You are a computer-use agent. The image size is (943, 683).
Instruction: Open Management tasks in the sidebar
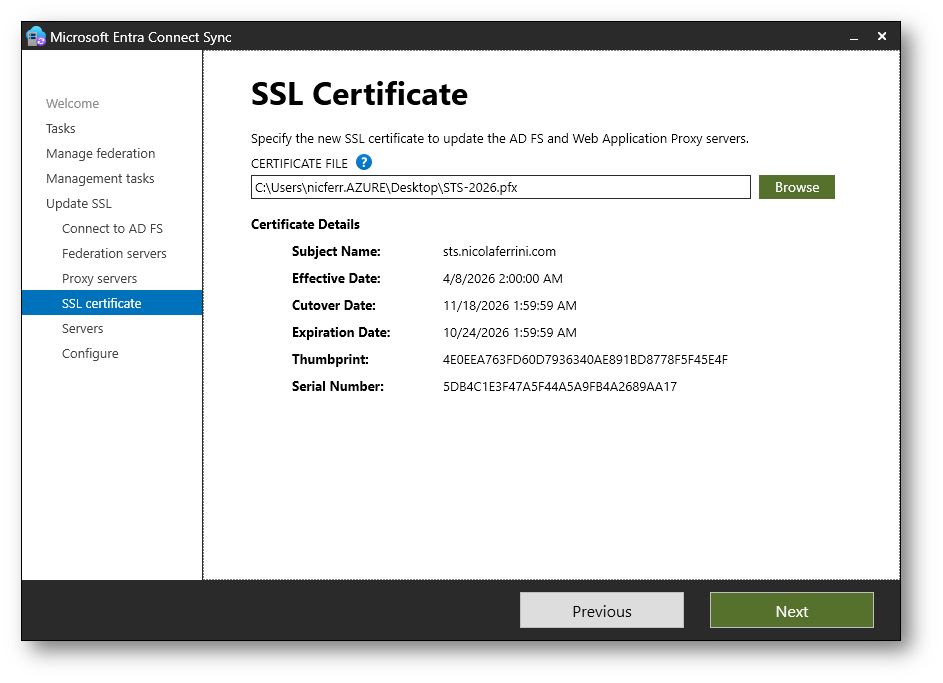(x=100, y=179)
